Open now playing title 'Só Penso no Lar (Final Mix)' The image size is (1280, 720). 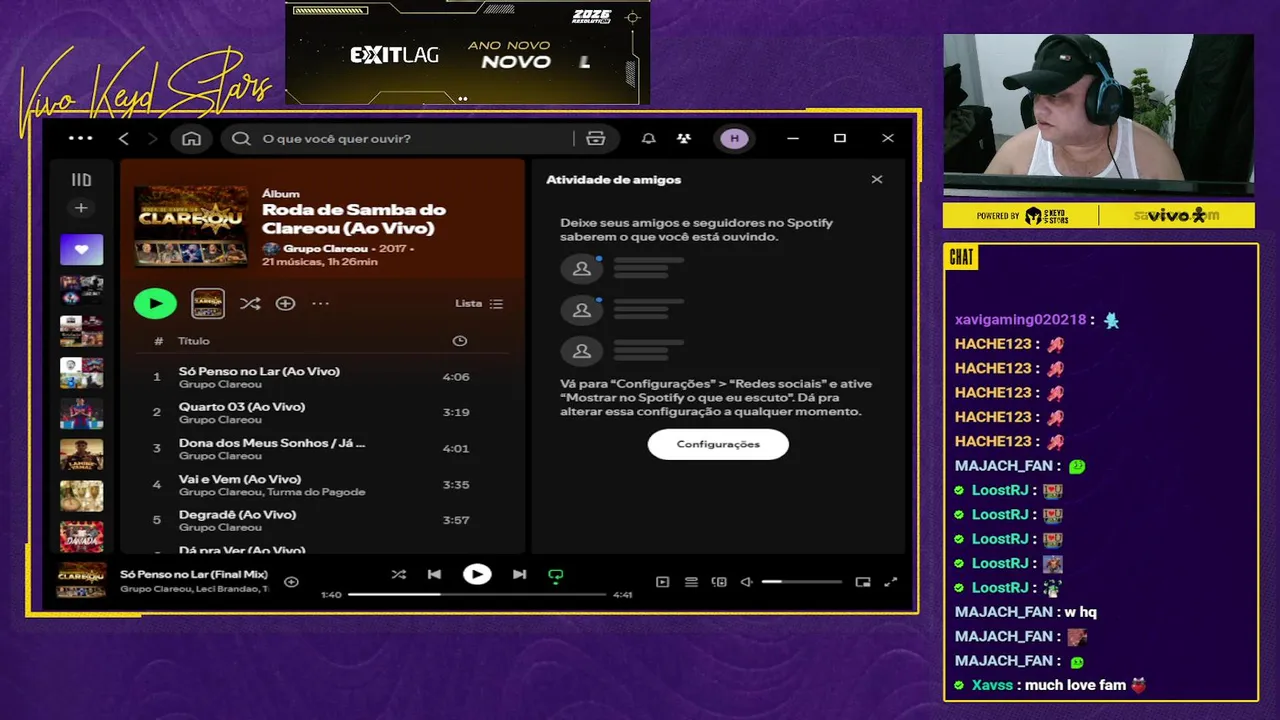tap(194, 574)
